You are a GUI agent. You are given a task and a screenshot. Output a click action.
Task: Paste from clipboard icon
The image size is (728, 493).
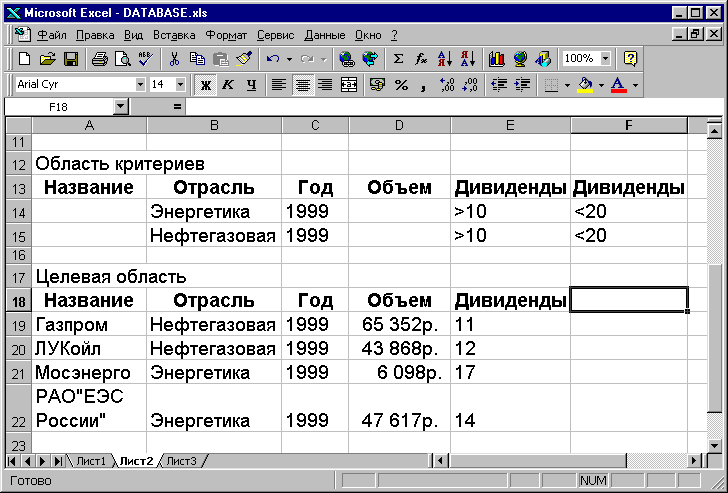tap(221, 59)
